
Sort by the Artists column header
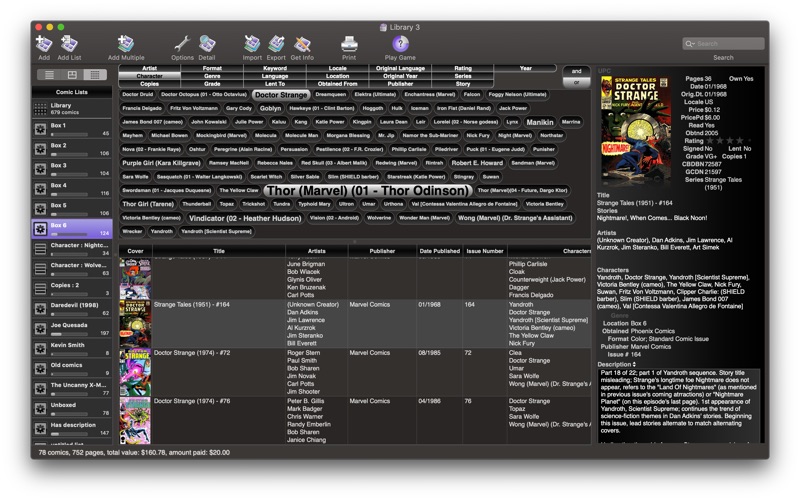coord(317,251)
